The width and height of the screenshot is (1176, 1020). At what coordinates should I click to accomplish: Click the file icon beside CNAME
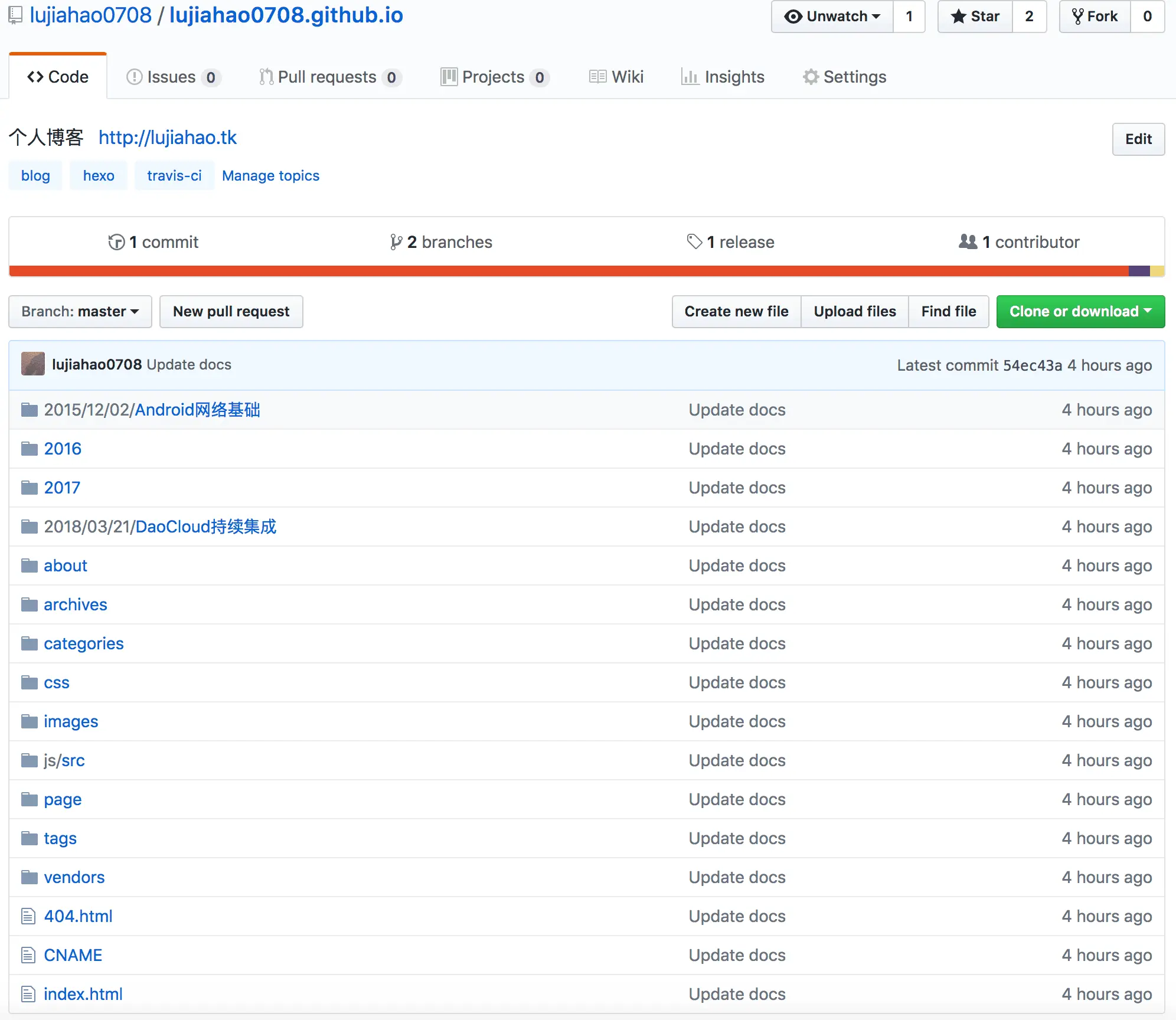28,955
